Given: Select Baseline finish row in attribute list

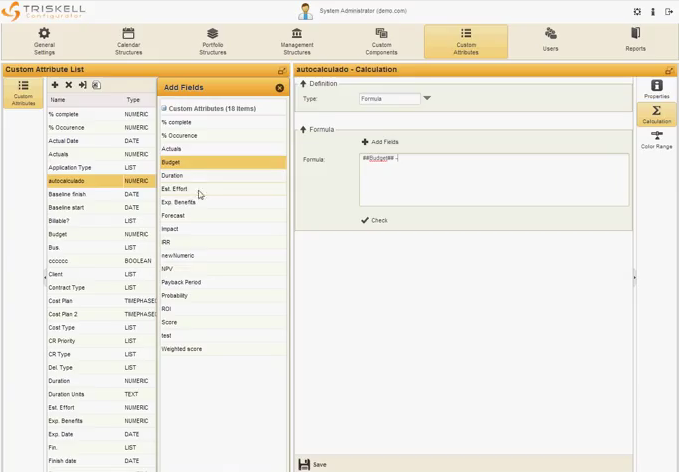Looking at the screenshot, I should [x=101, y=194].
